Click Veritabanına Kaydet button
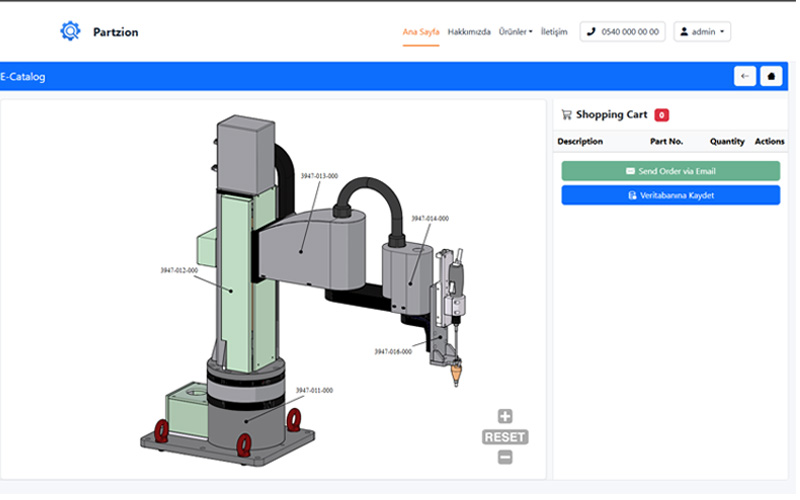 point(670,195)
